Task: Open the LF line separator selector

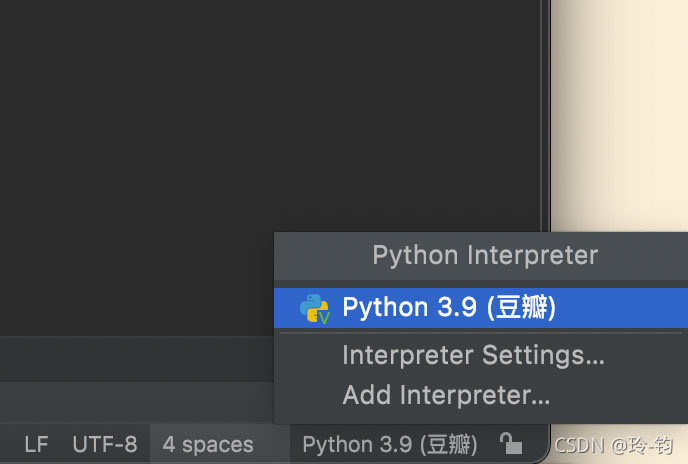Action: pos(36,444)
